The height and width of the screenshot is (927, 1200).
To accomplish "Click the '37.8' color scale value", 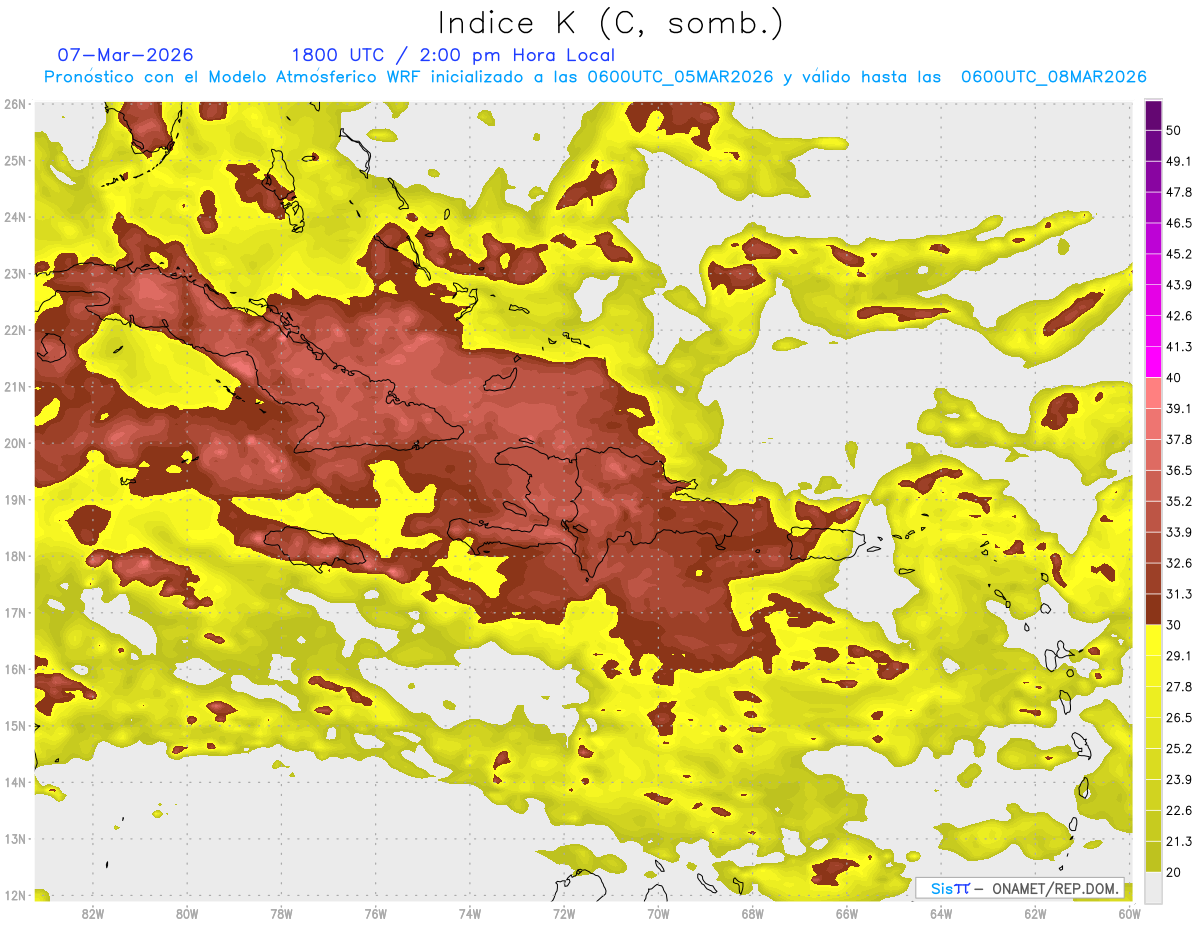I will [x=1179, y=440].
